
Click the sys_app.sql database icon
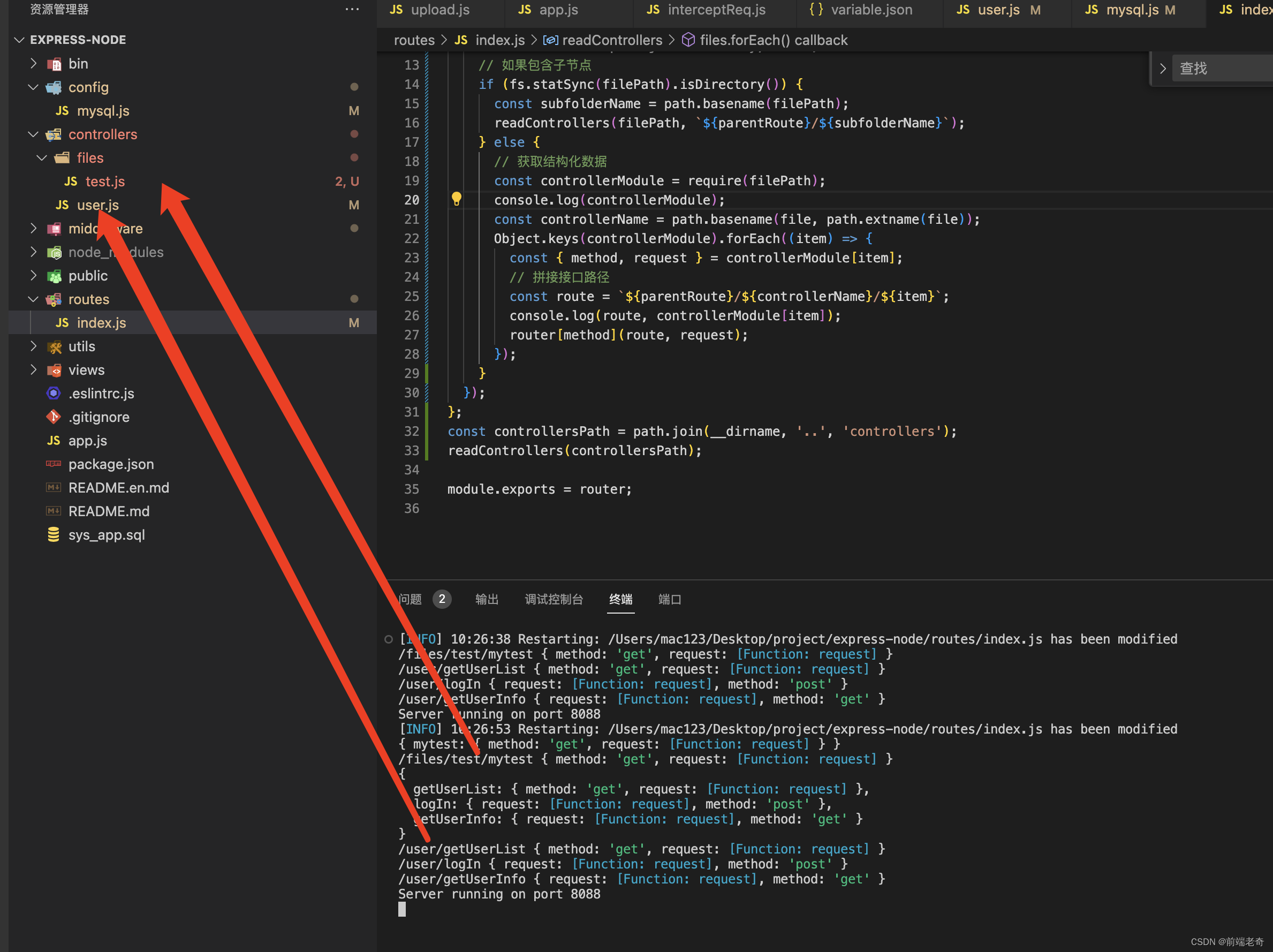pyautogui.click(x=54, y=535)
